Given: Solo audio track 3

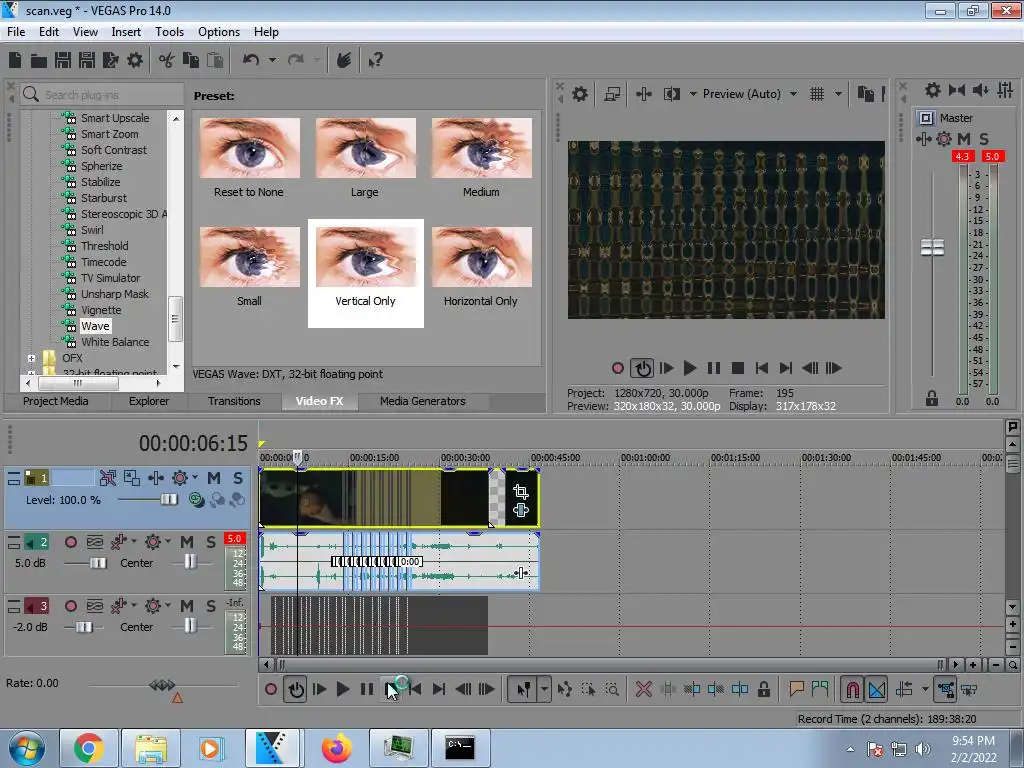Looking at the screenshot, I should pos(211,606).
